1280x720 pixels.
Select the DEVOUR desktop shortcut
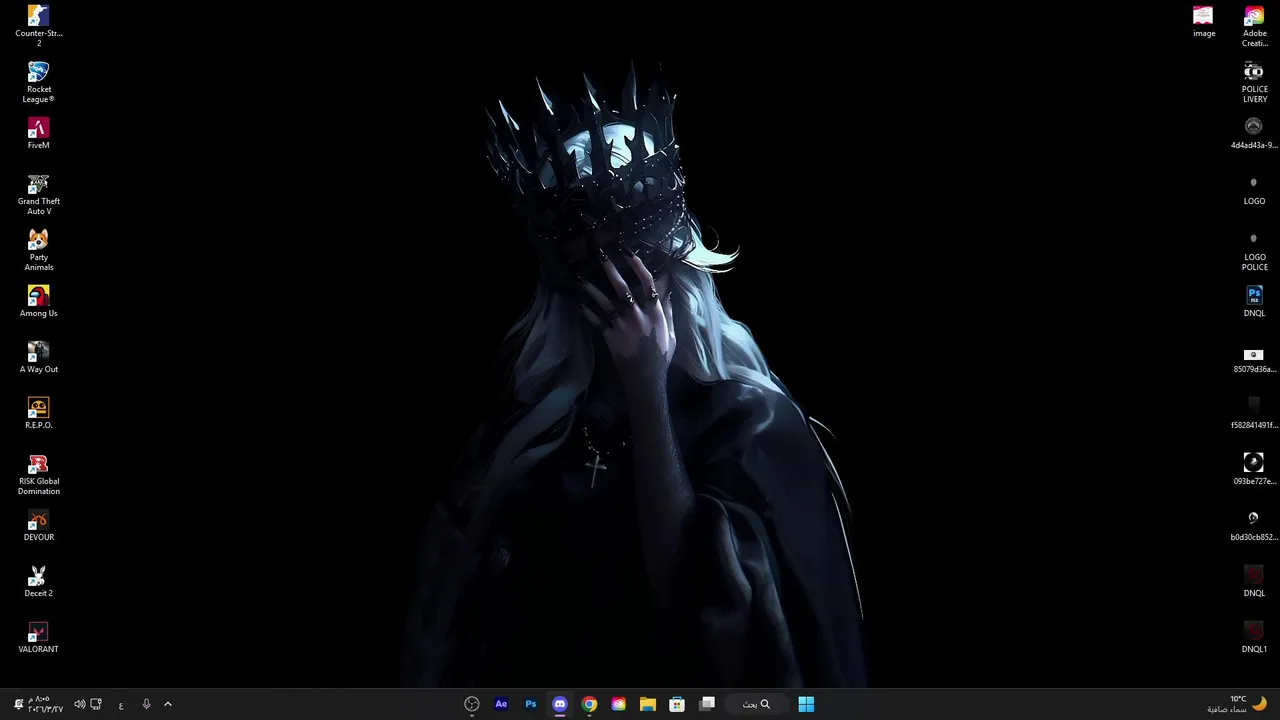point(38,526)
